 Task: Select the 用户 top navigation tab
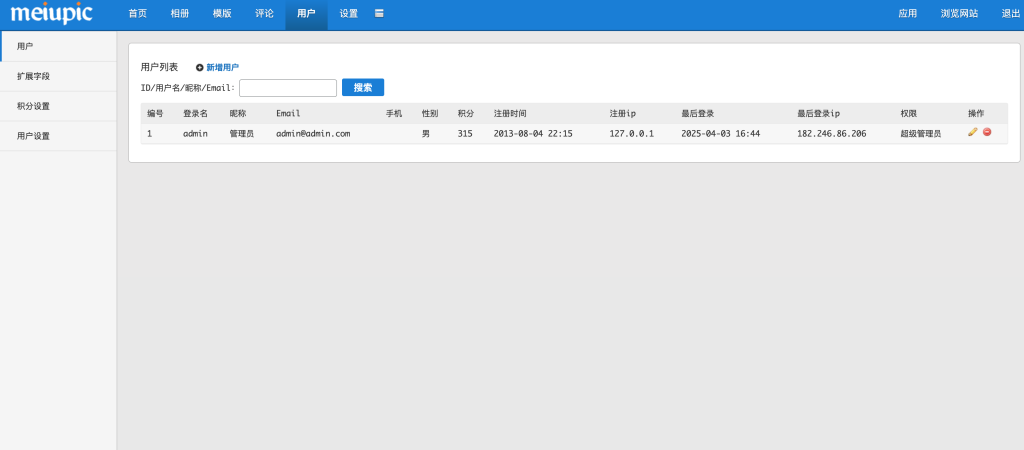click(306, 13)
